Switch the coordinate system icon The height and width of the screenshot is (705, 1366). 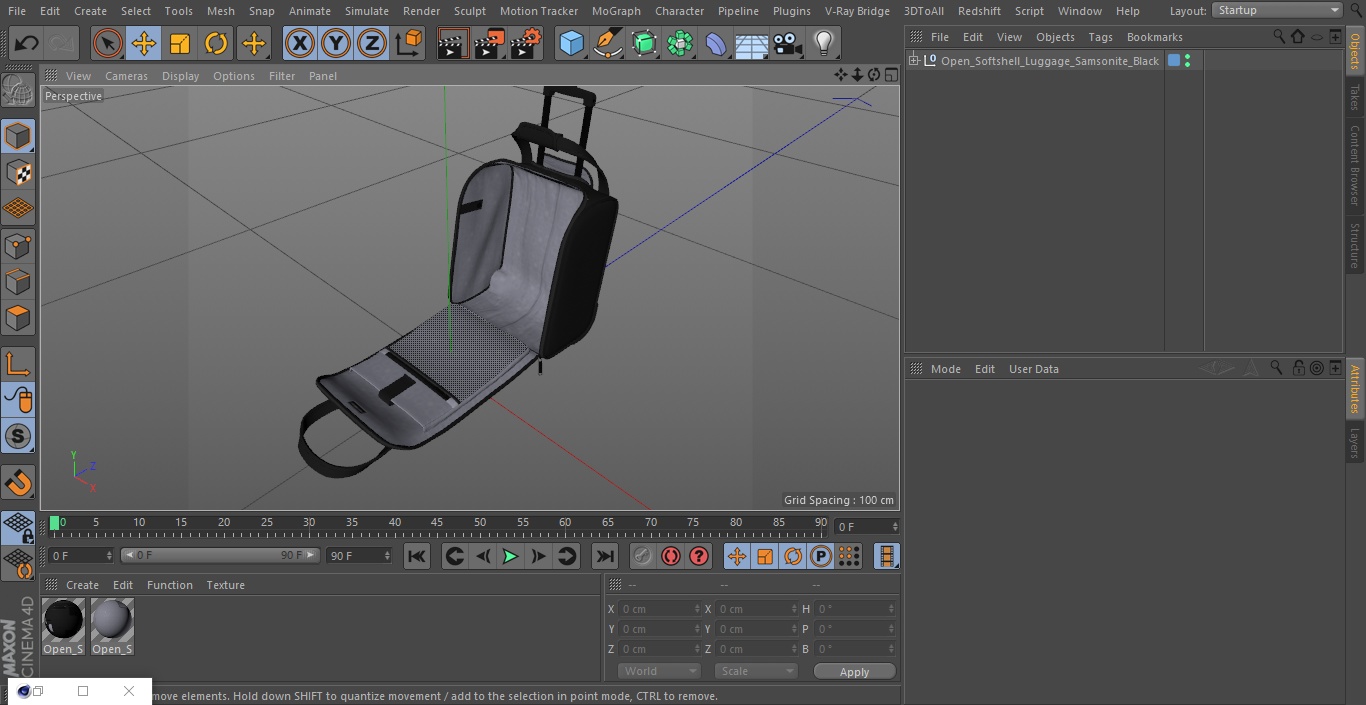(x=409, y=43)
